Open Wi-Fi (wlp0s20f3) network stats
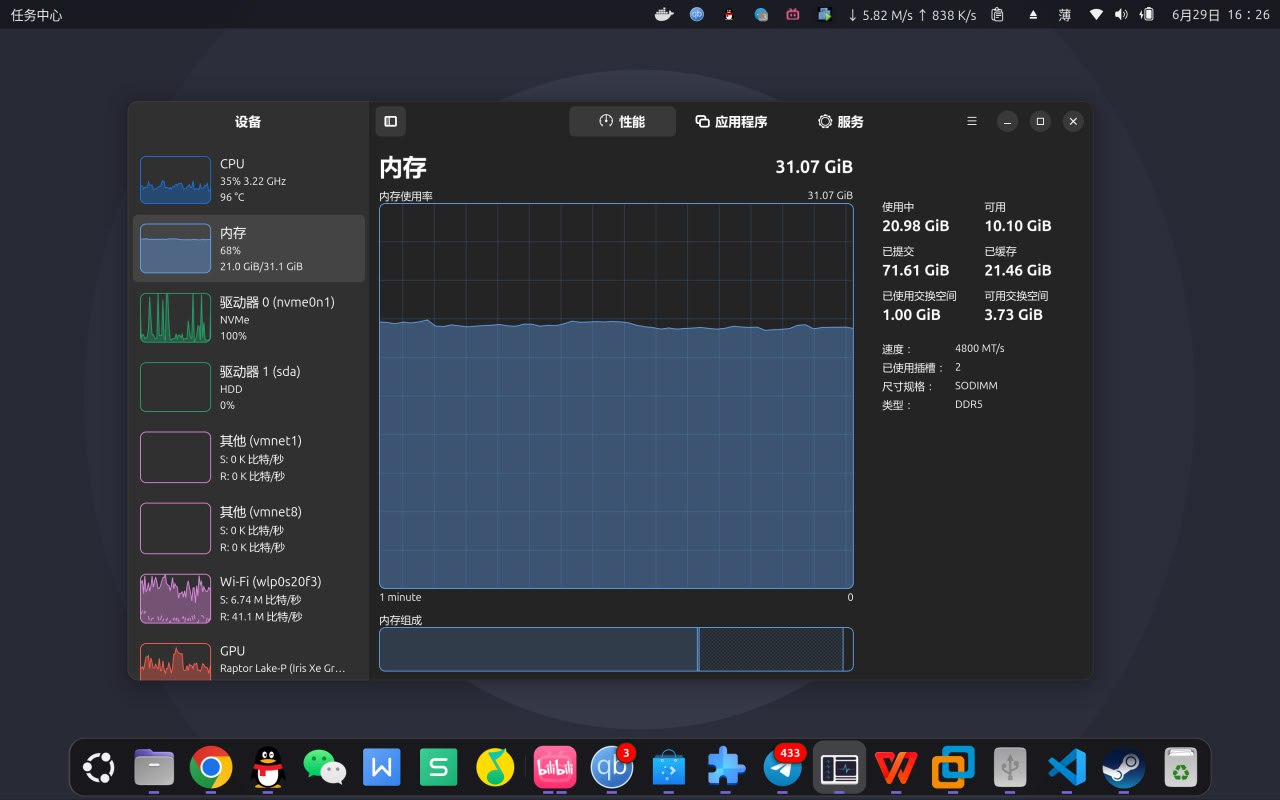This screenshot has height=800, width=1280. pos(249,598)
